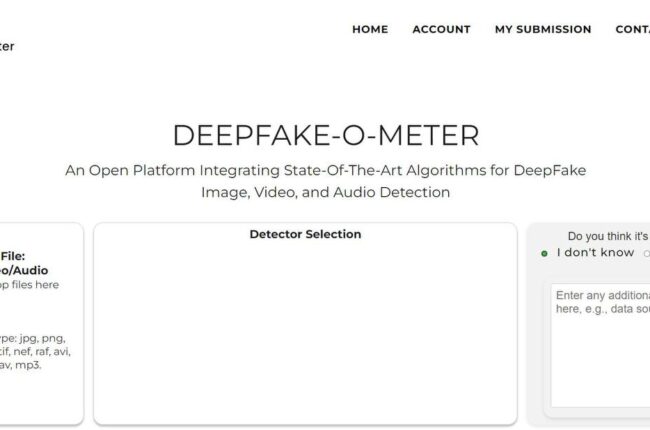Select the unselected radio option beside "I don't know"
Image resolution: width=650 pixels, height=430 pixels.
(647, 254)
